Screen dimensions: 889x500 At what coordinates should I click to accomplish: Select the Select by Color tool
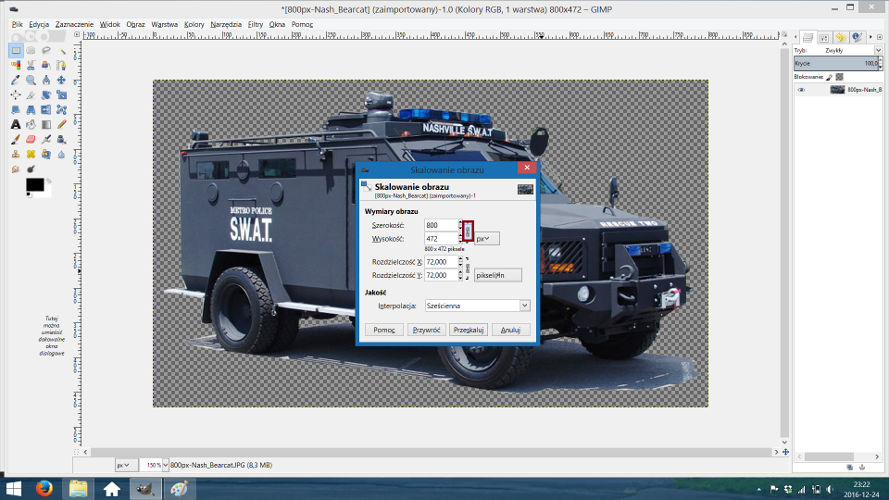pos(15,65)
